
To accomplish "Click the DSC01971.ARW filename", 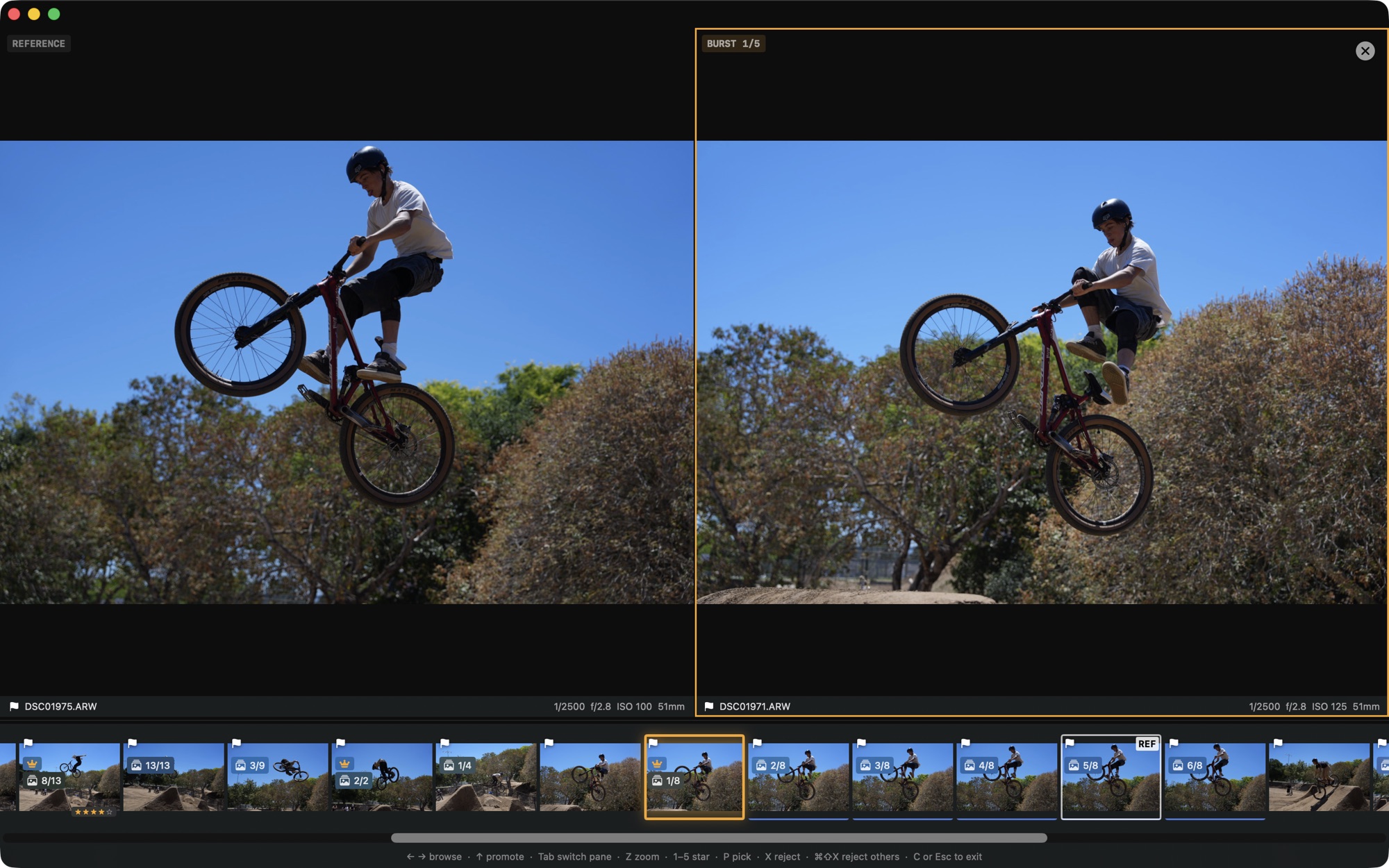I will coord(755,706).
